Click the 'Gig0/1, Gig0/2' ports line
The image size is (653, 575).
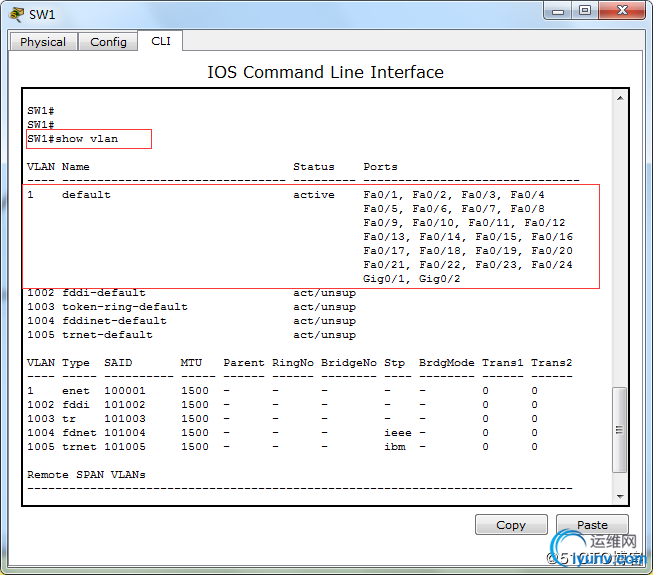(411, 279)
